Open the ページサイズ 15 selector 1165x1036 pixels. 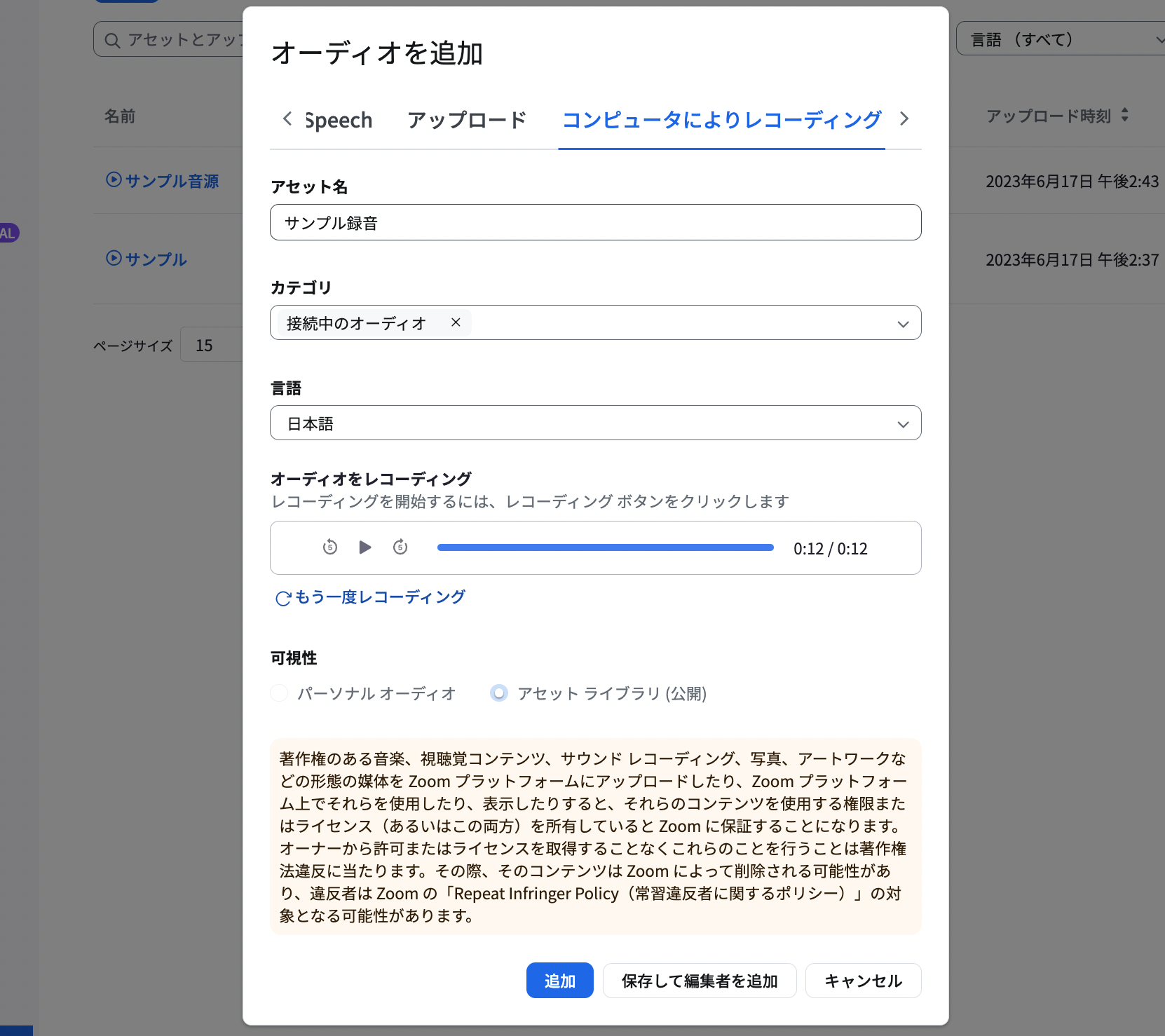point(211,344)
